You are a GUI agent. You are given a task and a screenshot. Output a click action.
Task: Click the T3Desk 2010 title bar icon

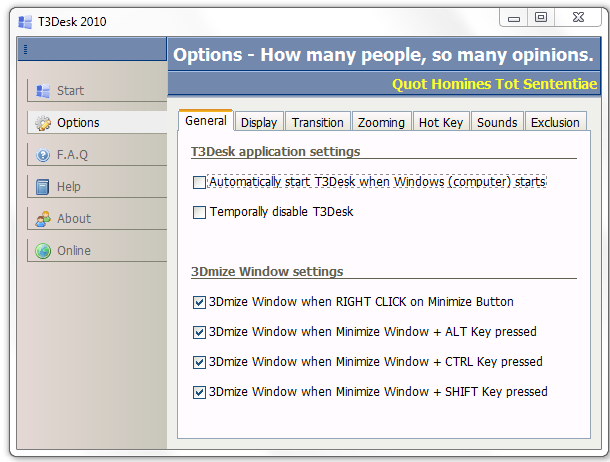coord(25,22)
